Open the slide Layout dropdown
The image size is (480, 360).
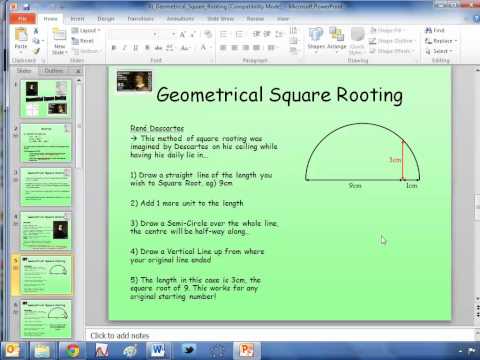click(86, 31)
